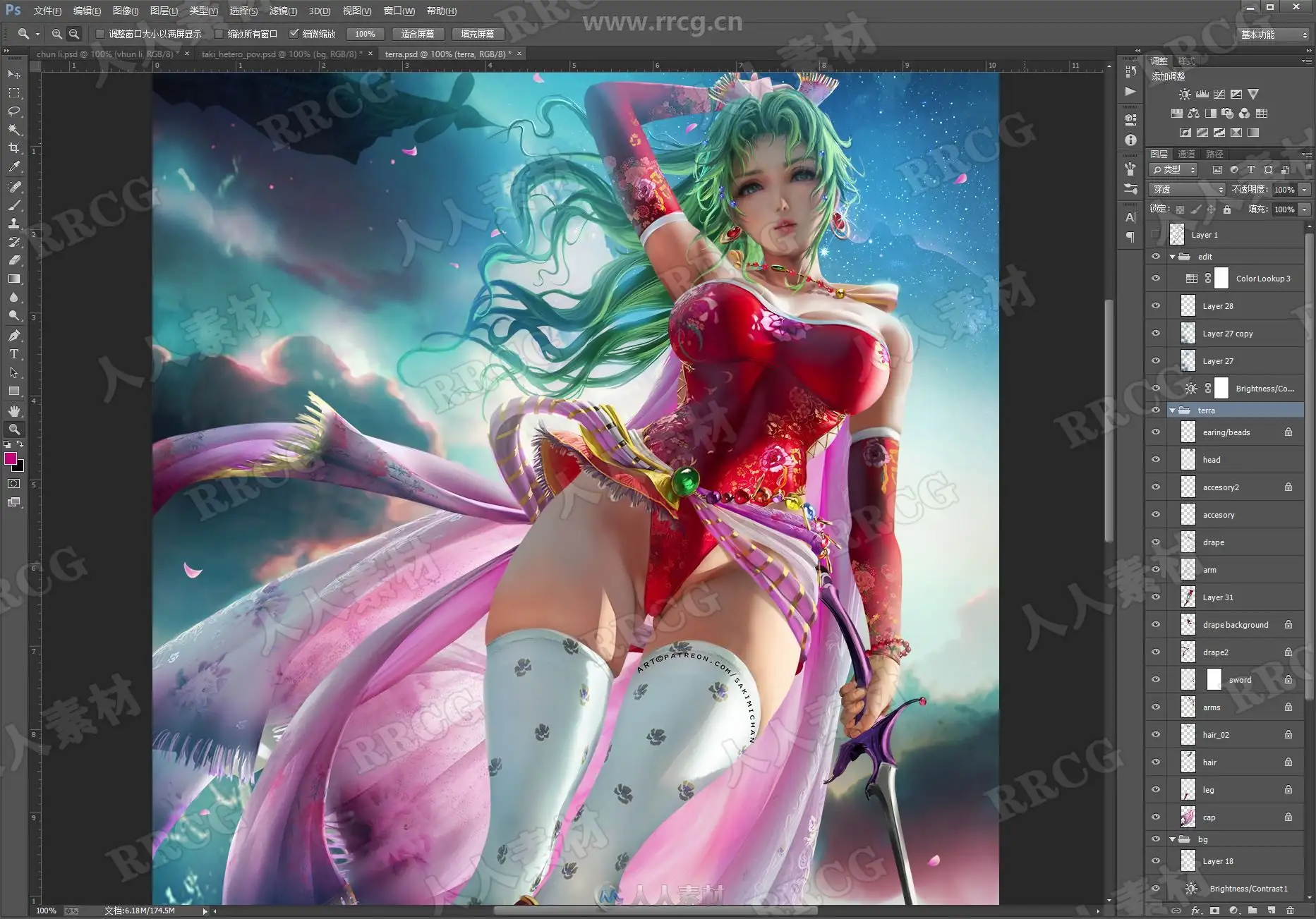Hide the head layer
Screen dimensions: 1316x919
coord(1156,460)
